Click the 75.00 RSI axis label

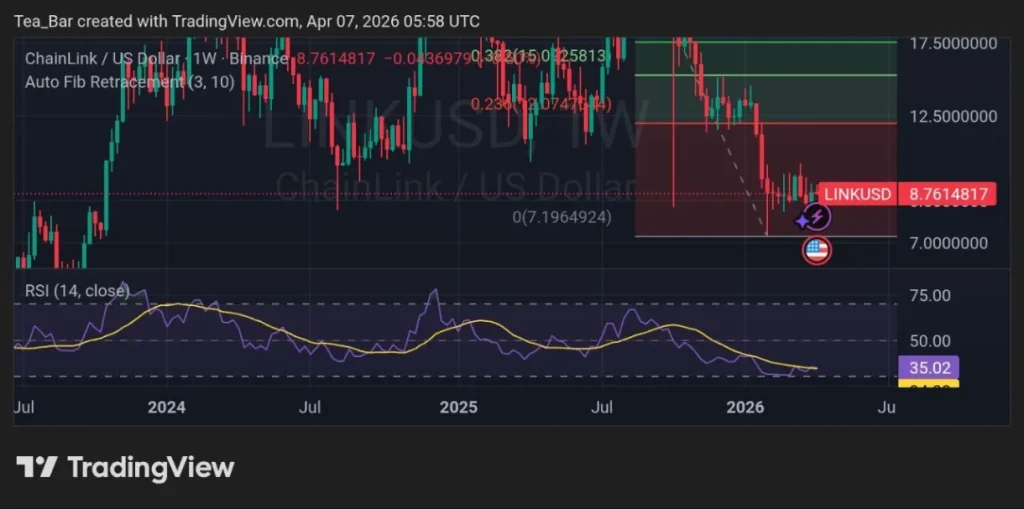[930, 296]
